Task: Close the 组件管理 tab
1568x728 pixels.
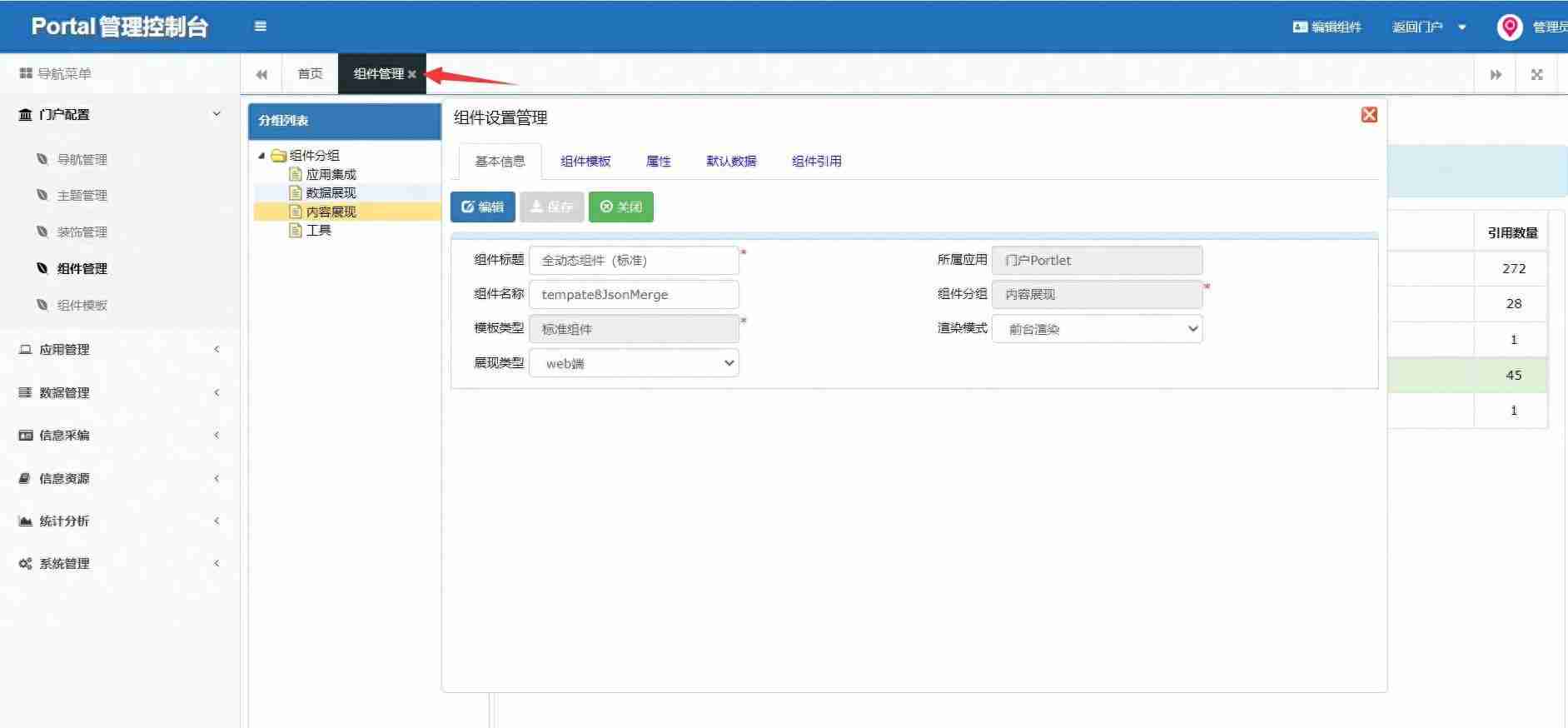Action: (412, 75)
